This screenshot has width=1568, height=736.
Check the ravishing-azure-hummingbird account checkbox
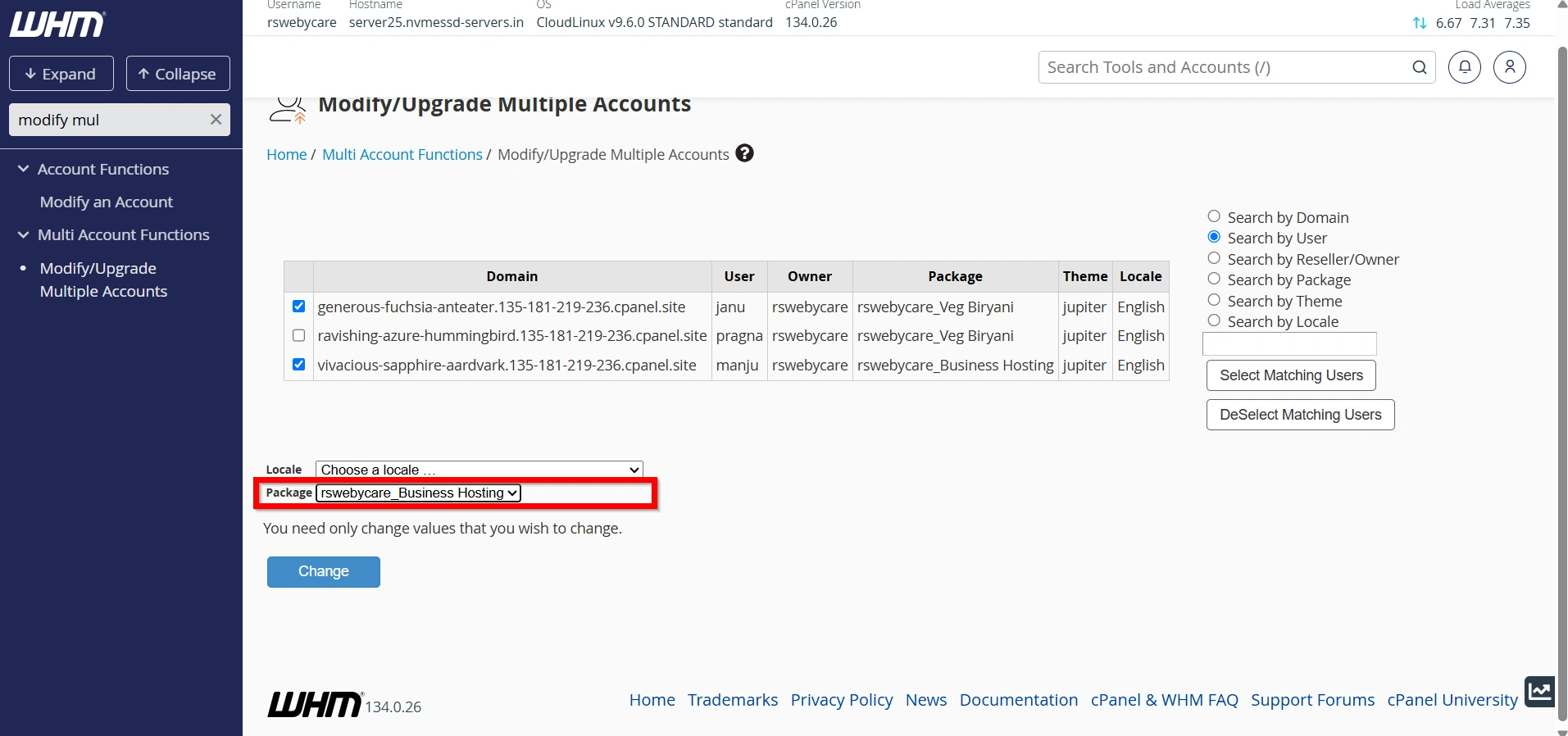point(299,335)
